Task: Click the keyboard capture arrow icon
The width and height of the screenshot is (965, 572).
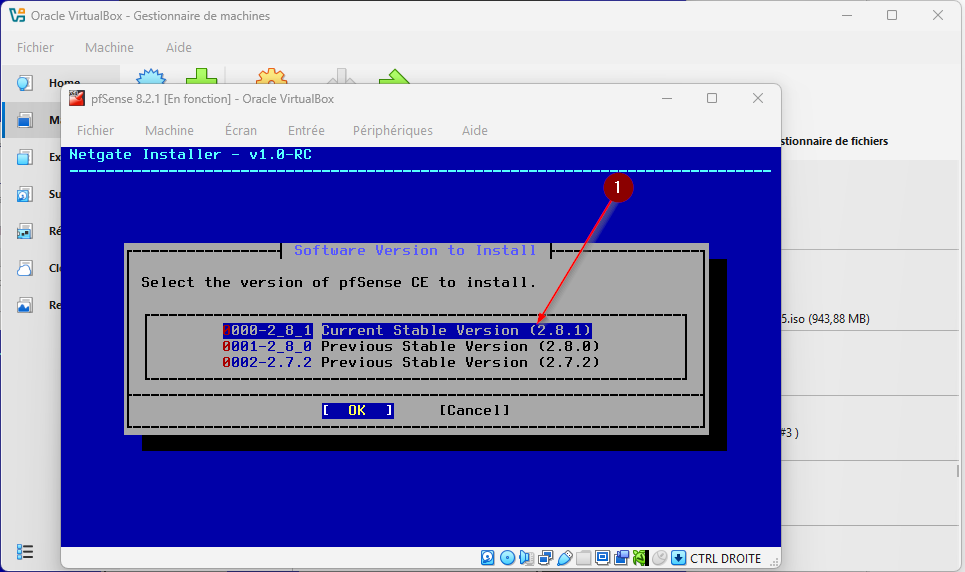Action: tap(678, 558)
